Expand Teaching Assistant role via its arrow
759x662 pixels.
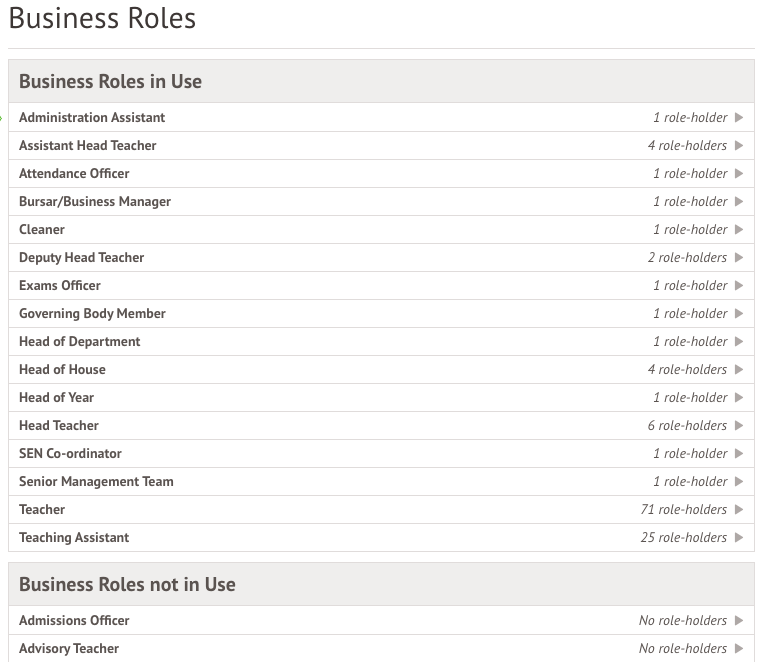click(x=739, y=537)
